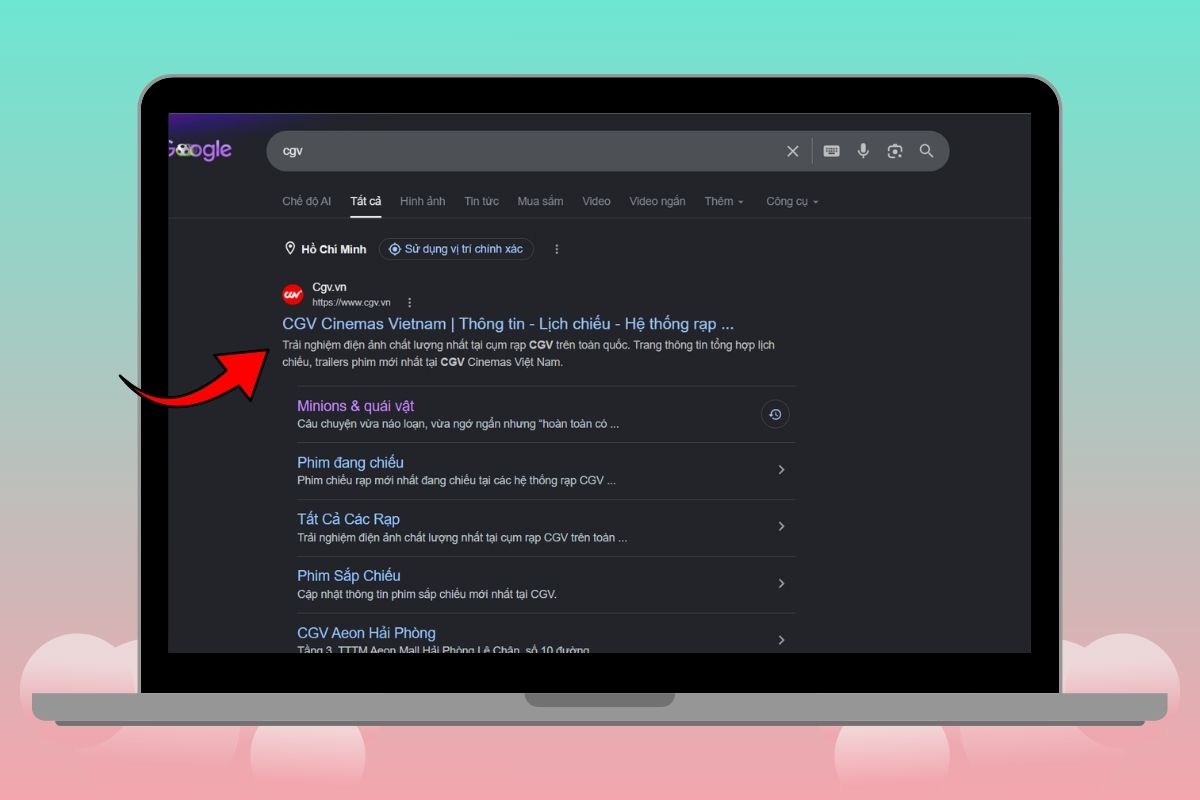This screenshot has width=1200, height=800.
Task: Switch to the Video tab
Action: tap(596, 201)
